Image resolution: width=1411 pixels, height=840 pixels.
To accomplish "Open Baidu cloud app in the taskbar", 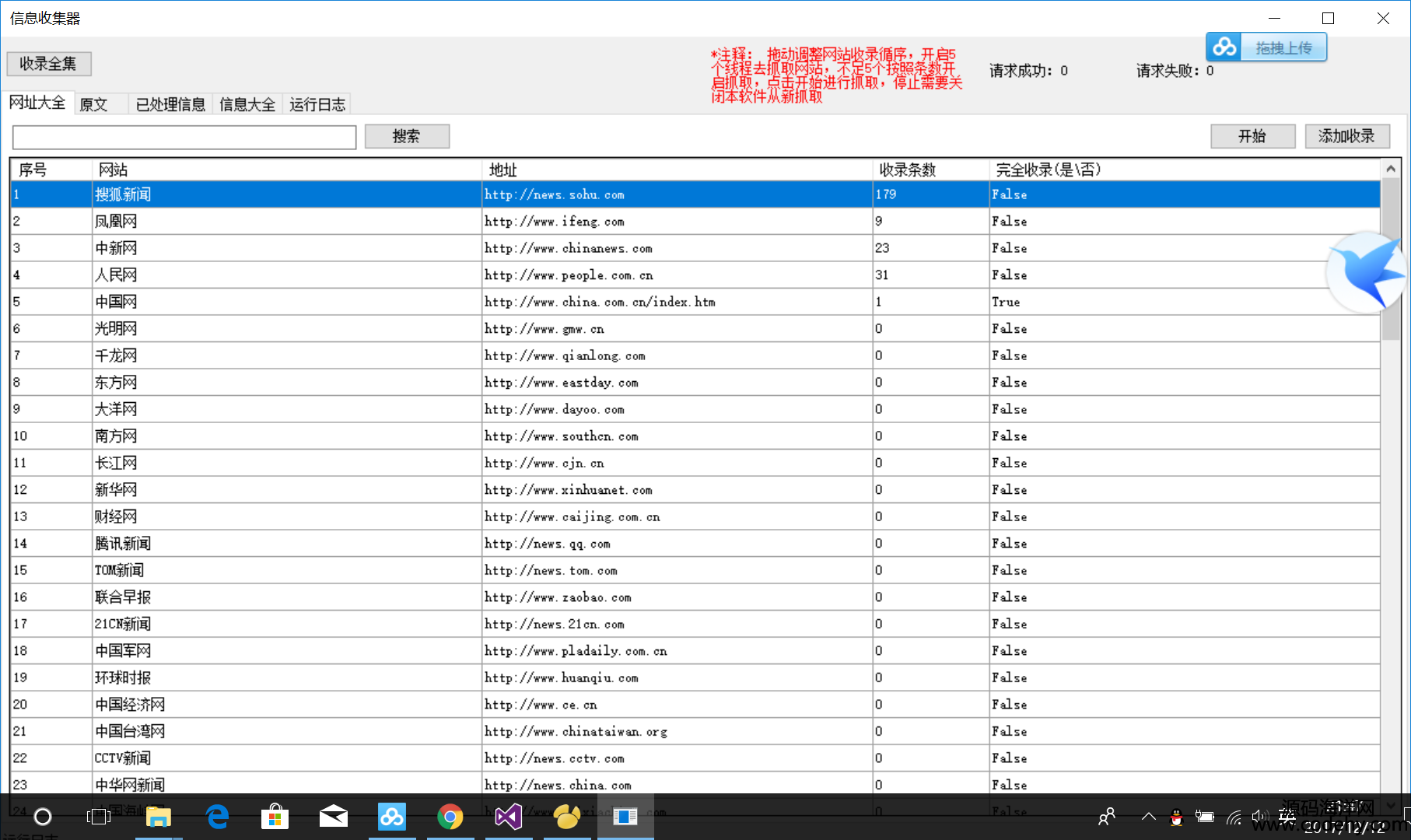I will [391, 817].
